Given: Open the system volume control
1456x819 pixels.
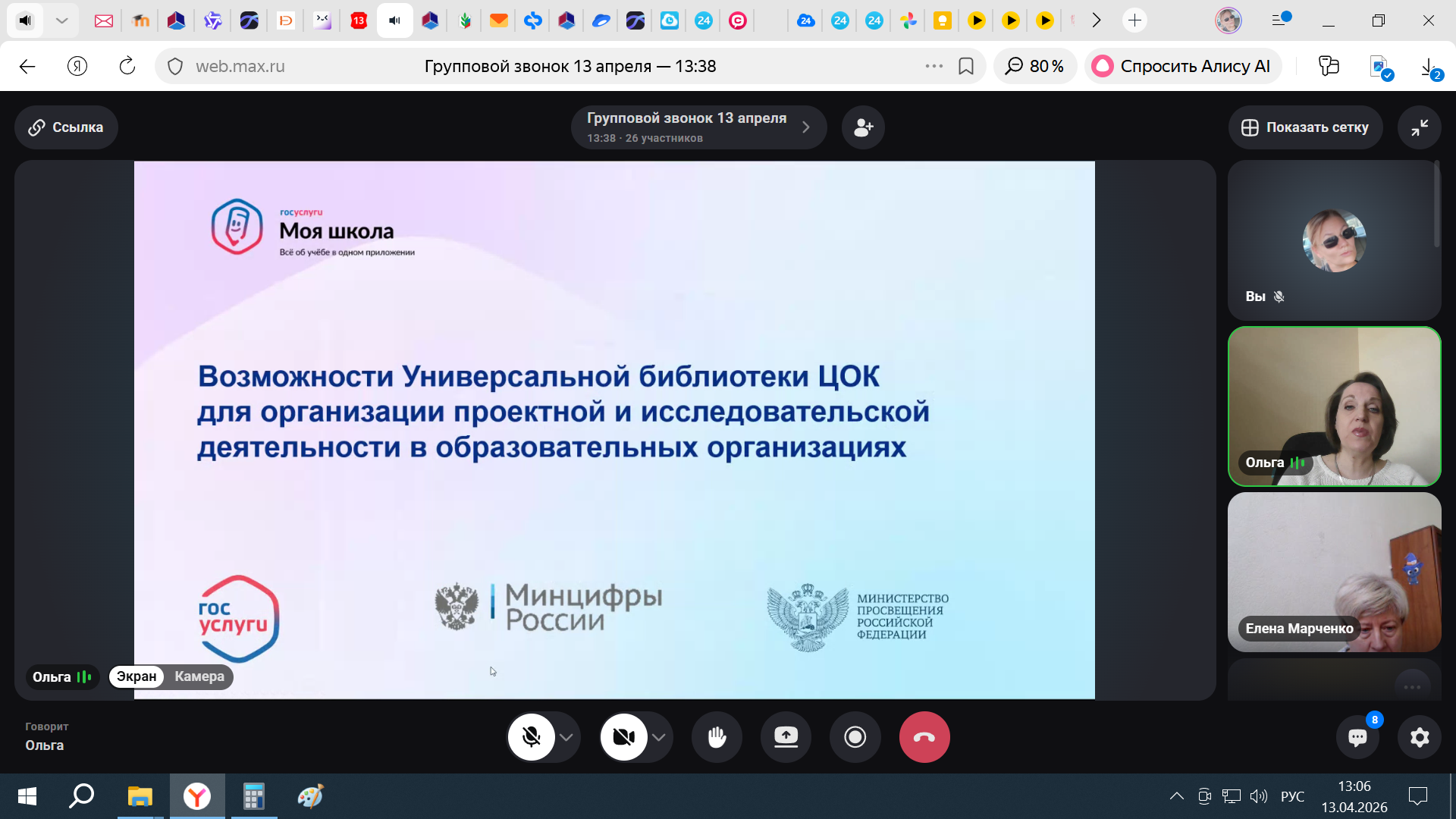Looking at the screenshot, I should point(1259,796).
